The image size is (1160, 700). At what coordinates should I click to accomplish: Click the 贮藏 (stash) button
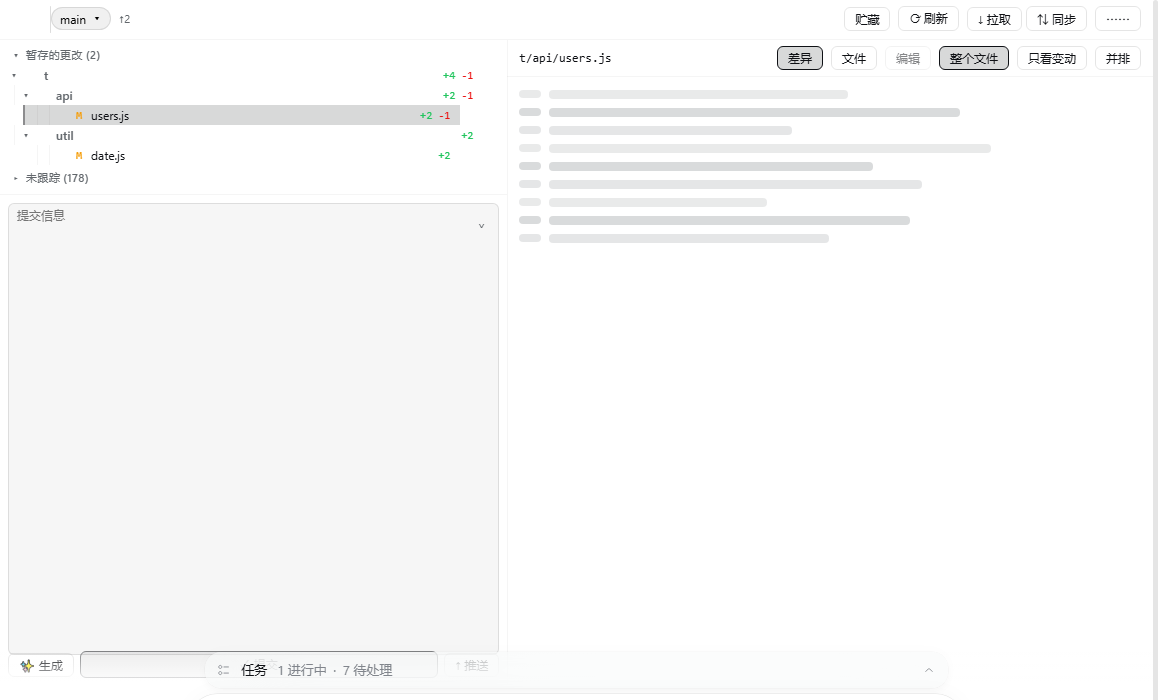pyautogui.click(x=866, y=19)
